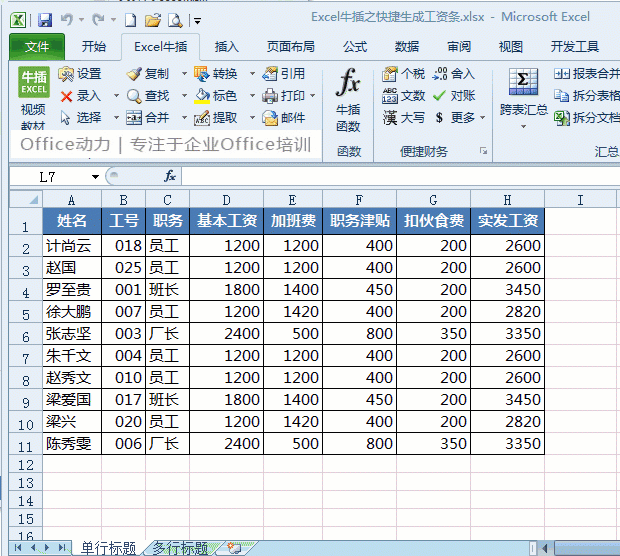Image resolution: width=620 pixels, height=556 pixels.
Task: Click the Redo arrow icon
Action: pos(98,19)
